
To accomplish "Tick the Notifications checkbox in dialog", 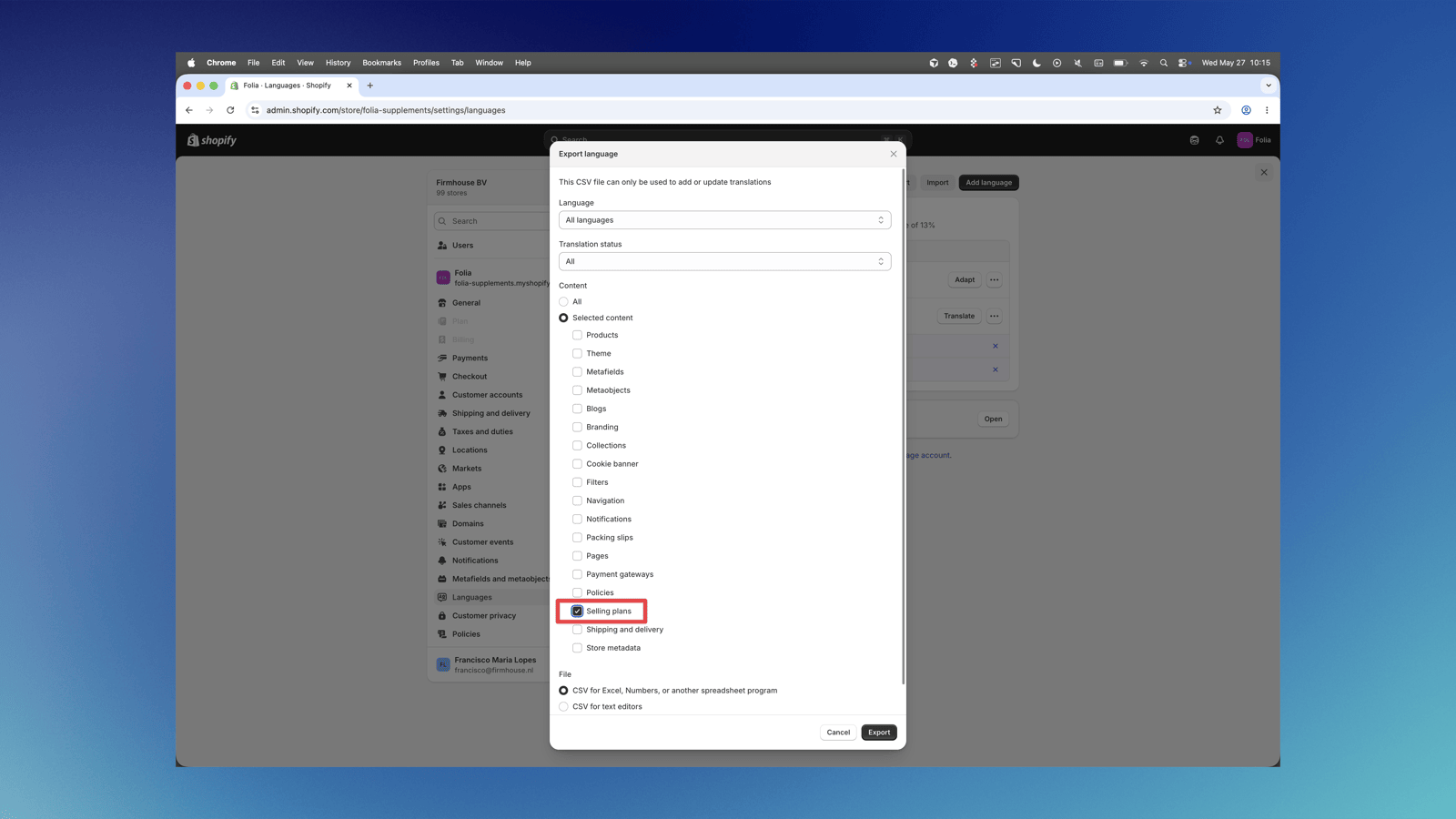I will click(x=577, y=519).
